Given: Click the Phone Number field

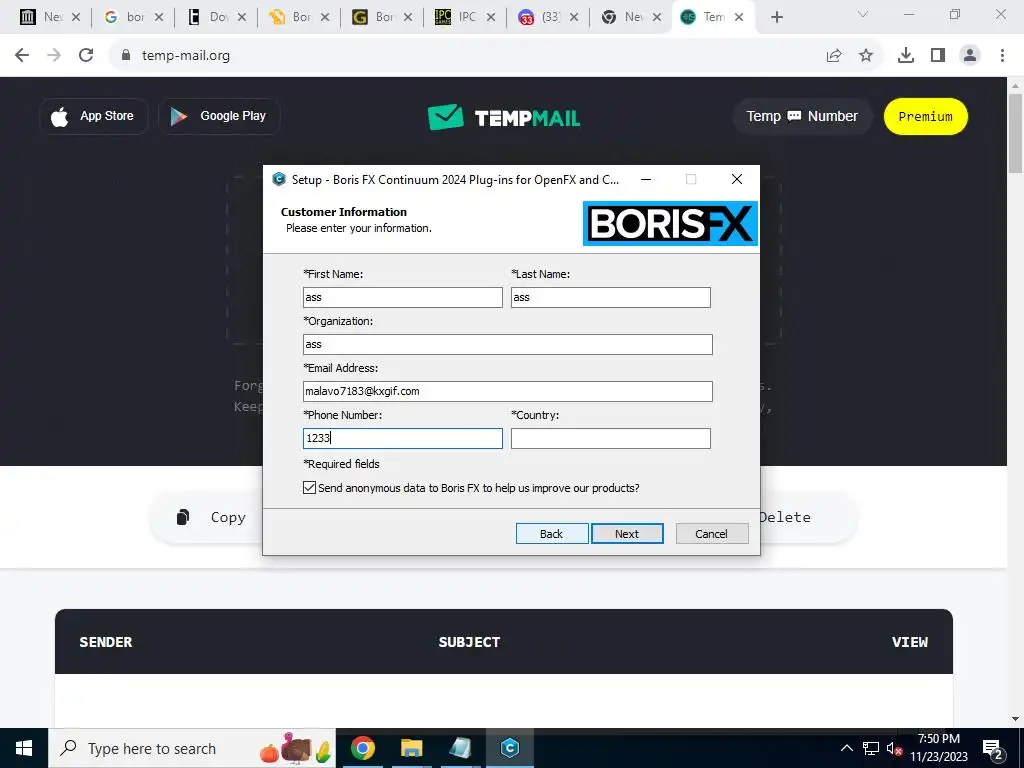Looking at the screenshot, I should pos(402,438).
